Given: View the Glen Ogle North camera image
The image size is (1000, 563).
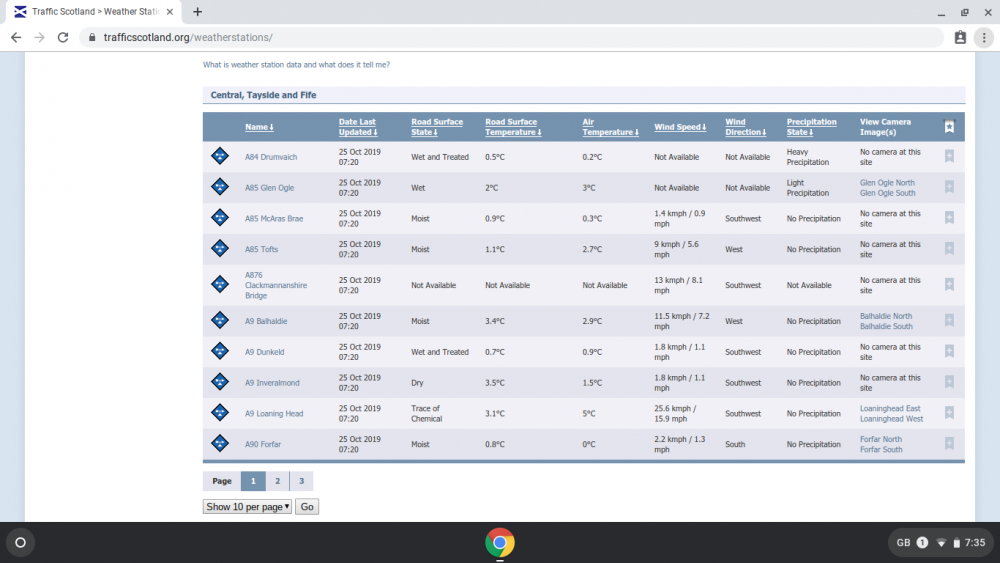Looking at the screenshot, I should click(887, 182).
